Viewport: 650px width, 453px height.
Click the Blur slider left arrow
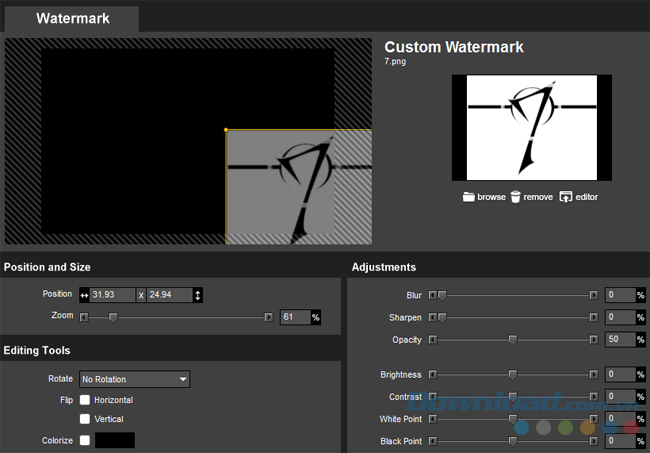click(433, 295)
